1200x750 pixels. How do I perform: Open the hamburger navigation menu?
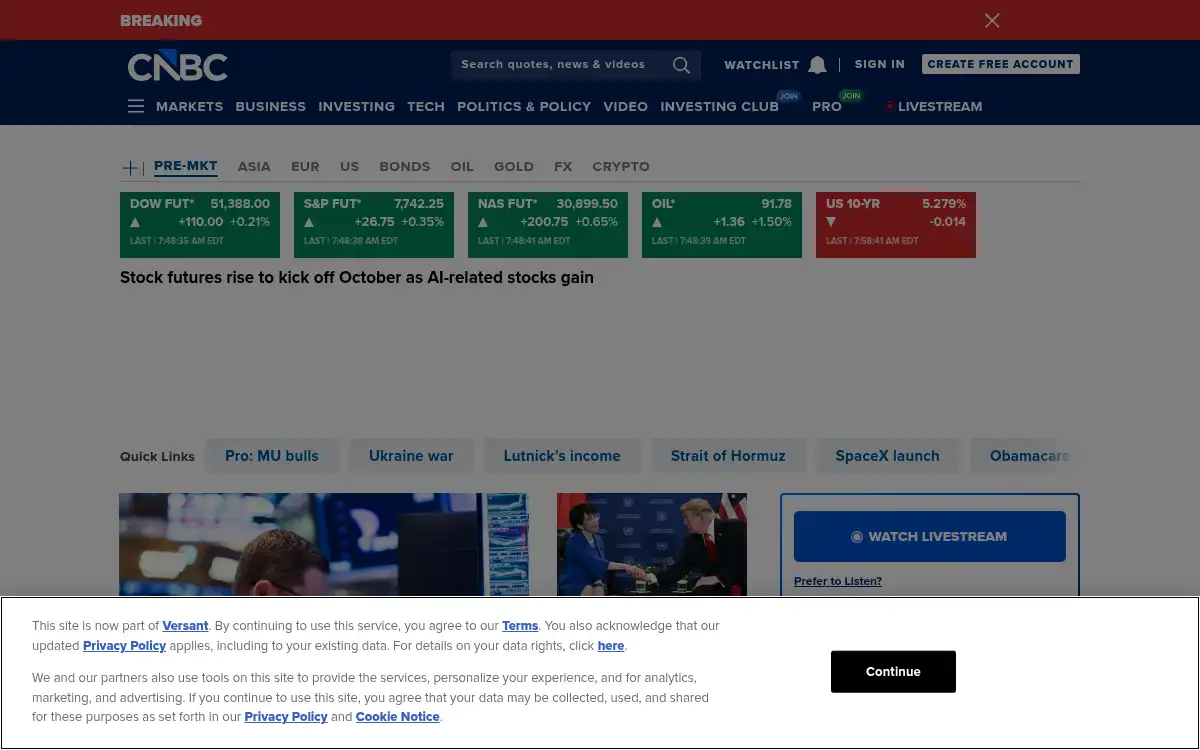tap(136, 106)
